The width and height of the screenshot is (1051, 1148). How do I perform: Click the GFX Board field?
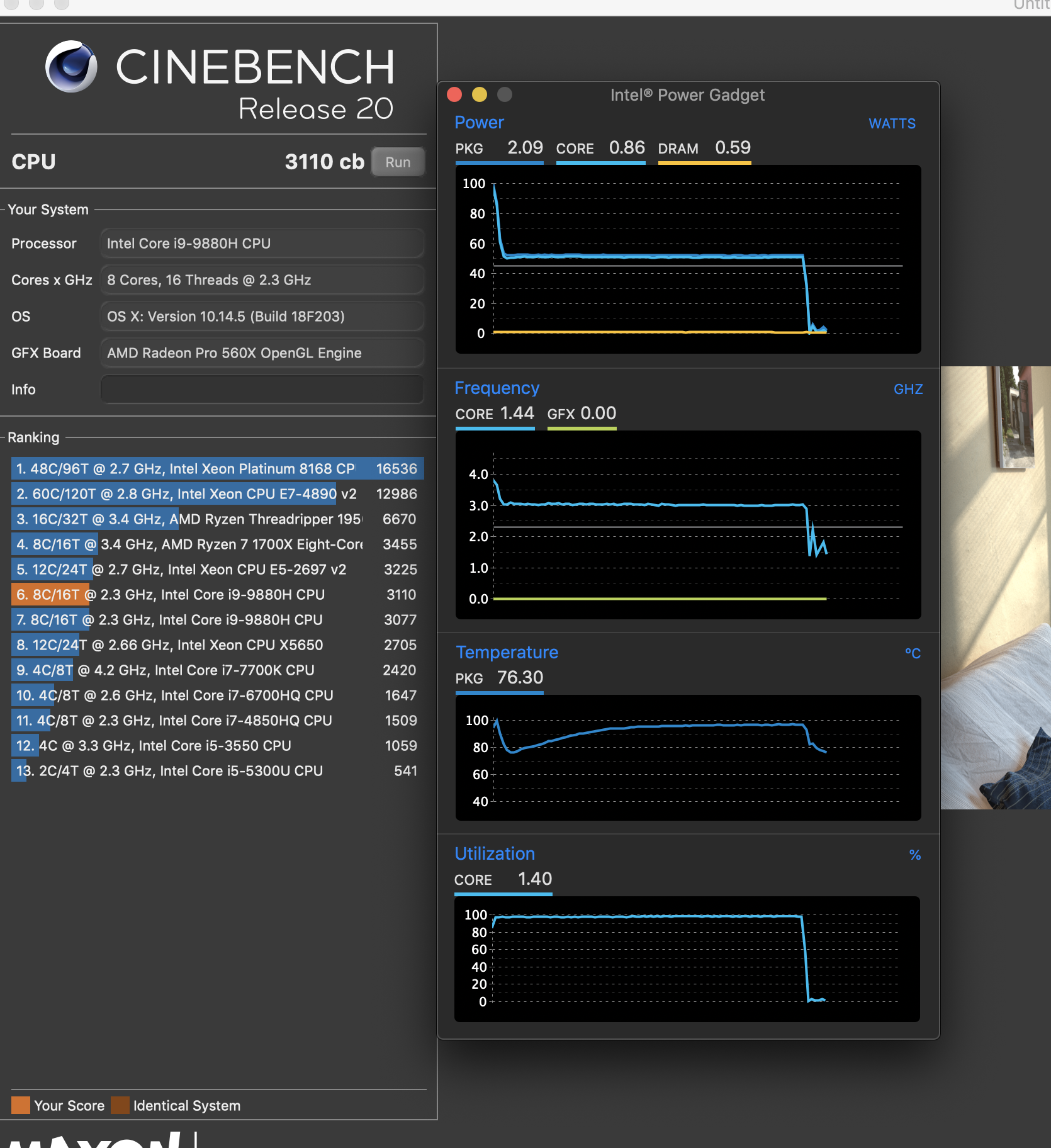point(262,353)
